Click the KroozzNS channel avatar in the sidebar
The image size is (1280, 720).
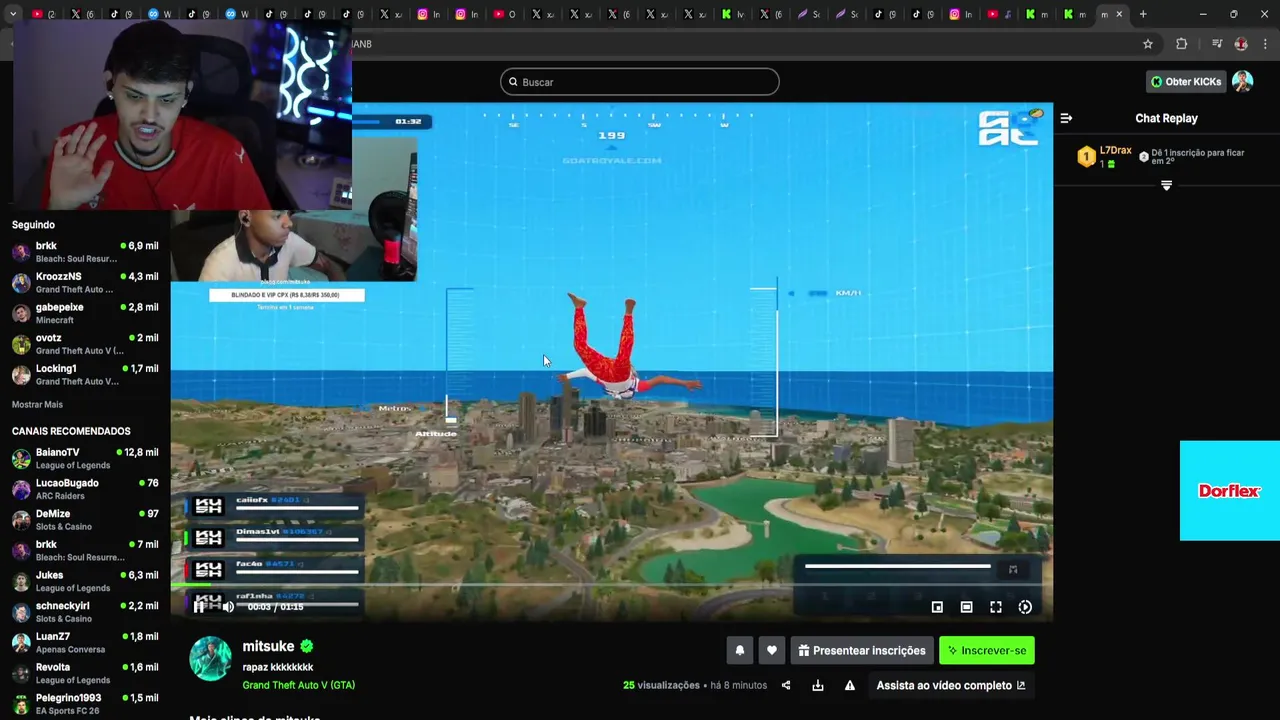pos(21,283)
